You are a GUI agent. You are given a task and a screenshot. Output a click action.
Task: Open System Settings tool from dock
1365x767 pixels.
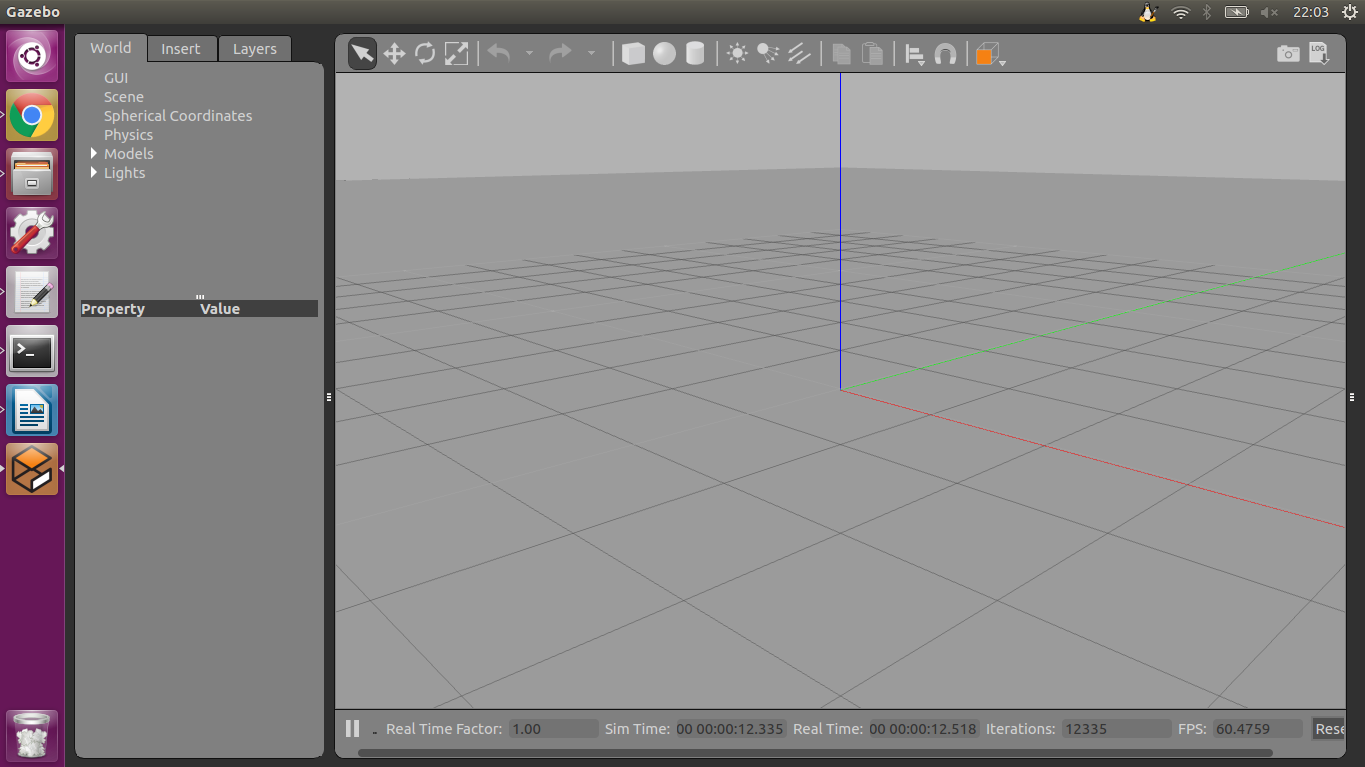click(32, 233)
